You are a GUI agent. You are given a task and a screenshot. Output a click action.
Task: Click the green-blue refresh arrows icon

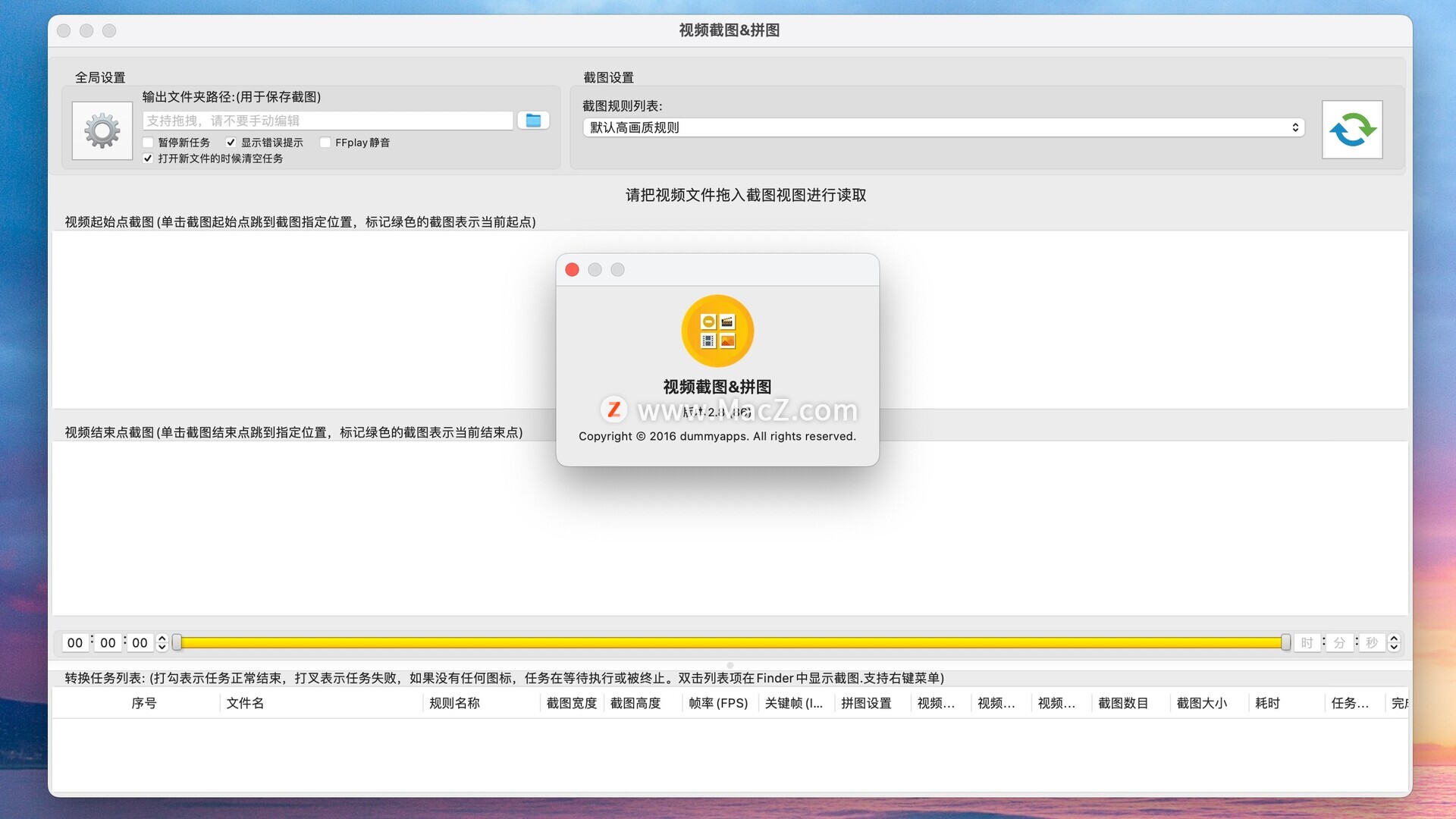coord(1352,130)
